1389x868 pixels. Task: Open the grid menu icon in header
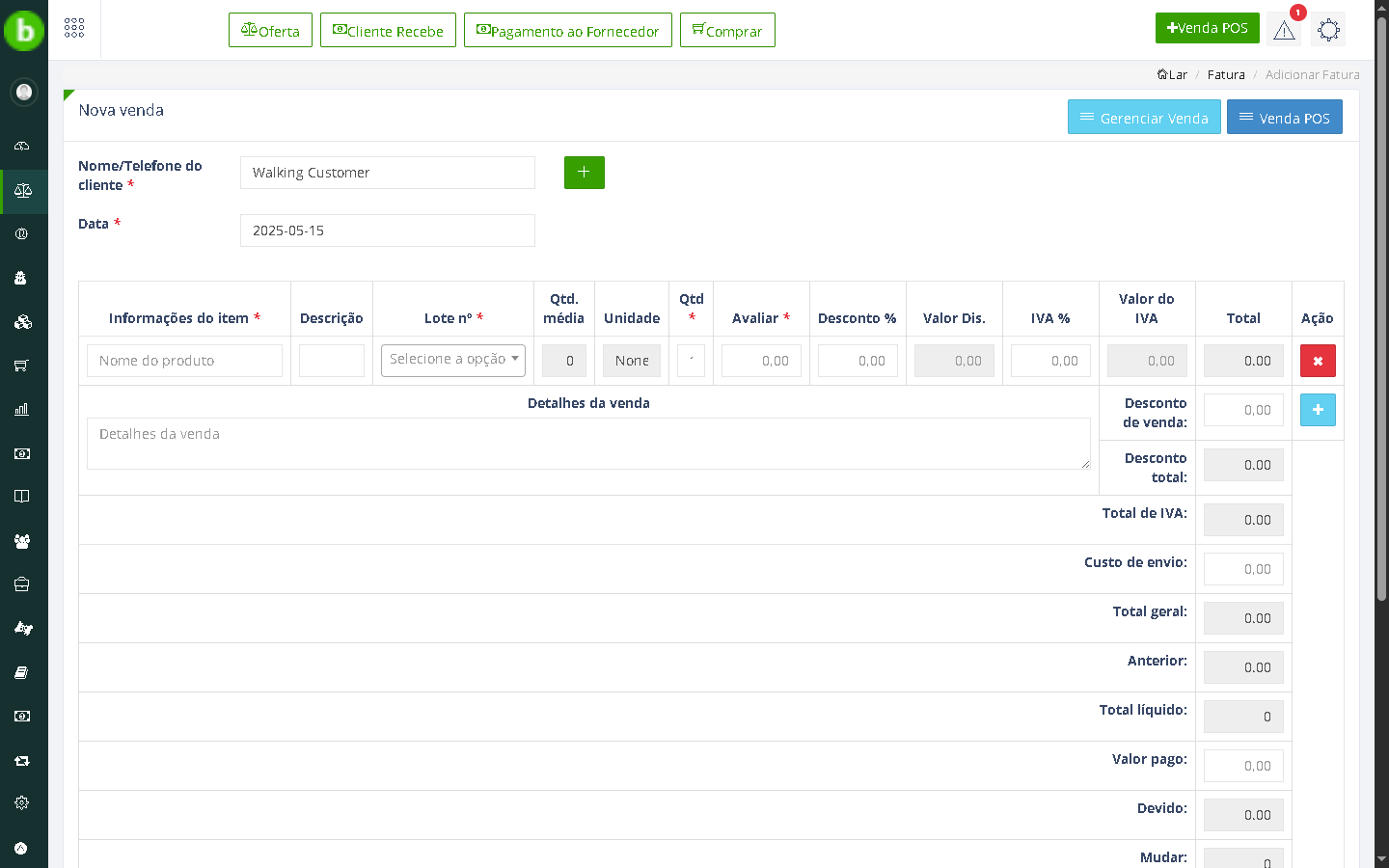pos(74,29)
